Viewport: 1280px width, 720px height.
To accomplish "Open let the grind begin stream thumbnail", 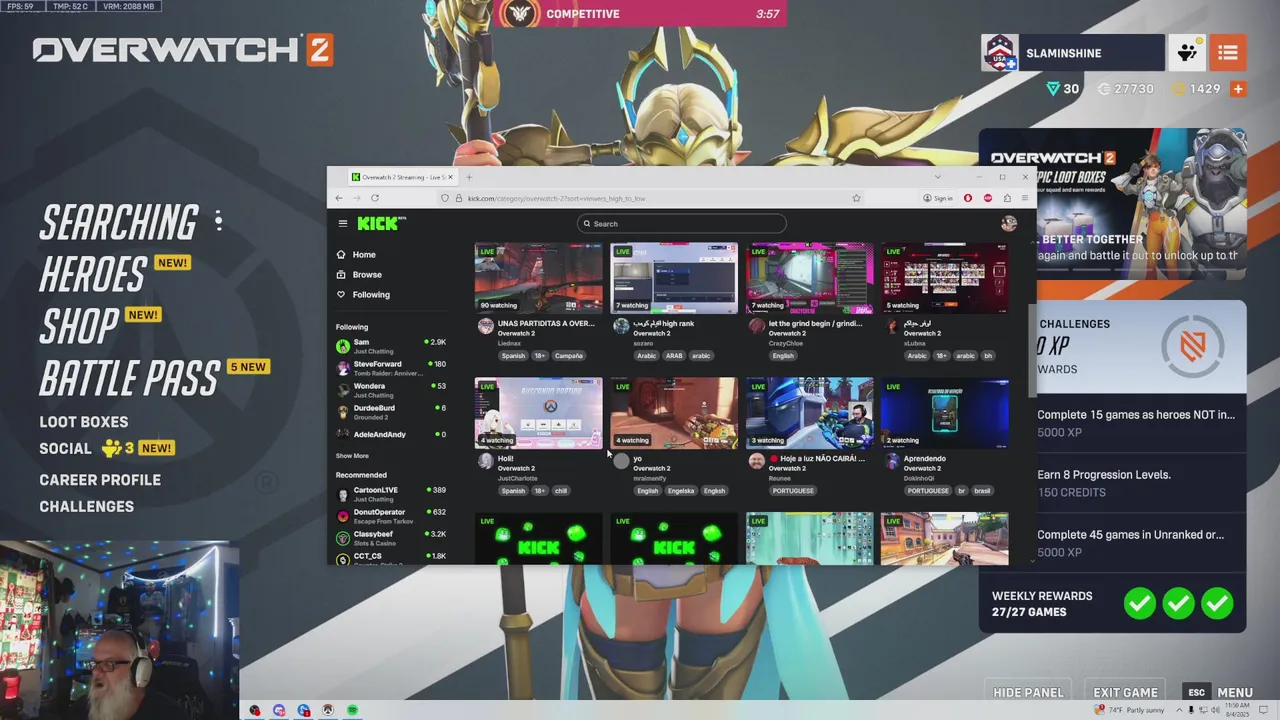I will (809, 277).
